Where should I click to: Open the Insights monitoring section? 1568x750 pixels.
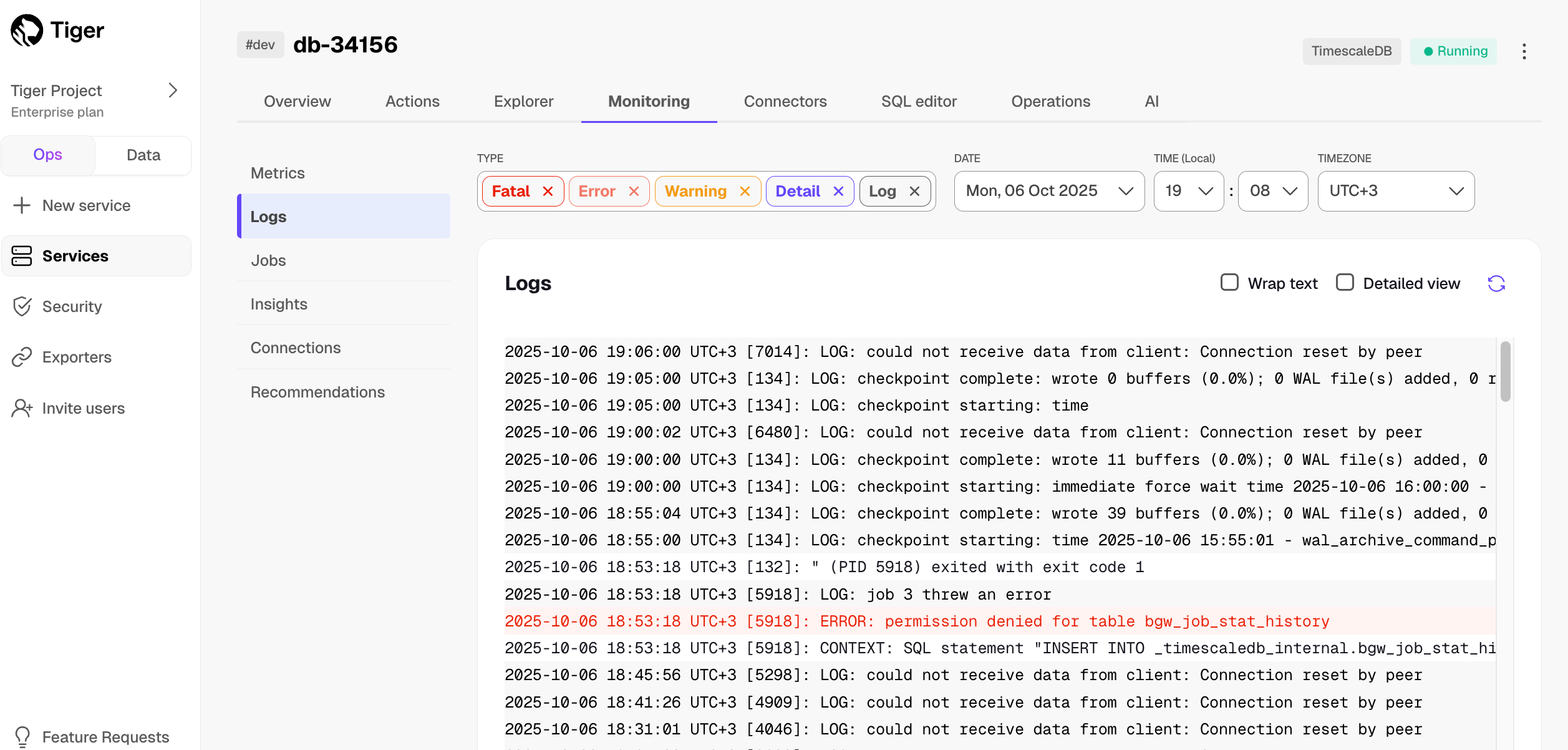(279, 304)
